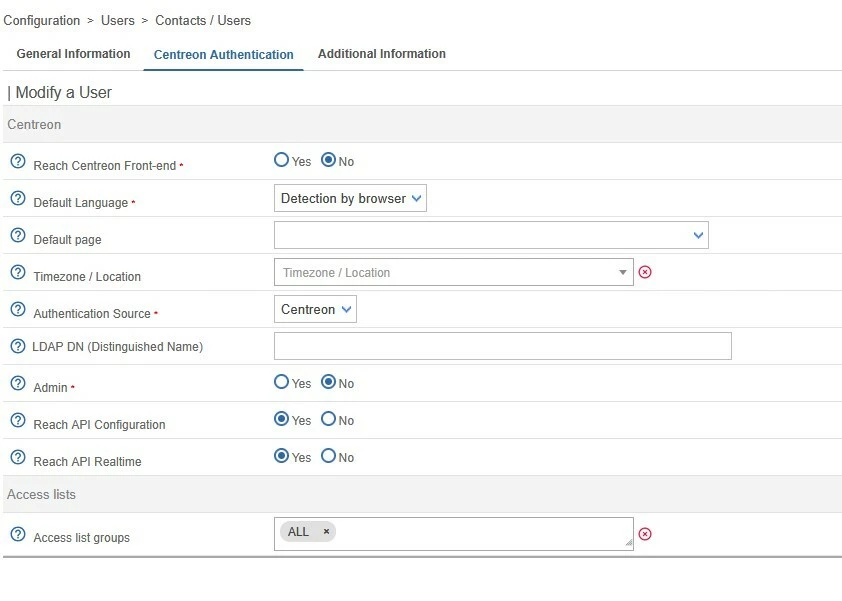The image size is (842, 601).
Task: Expand the Default page dropdown
Action: [491, 235]
